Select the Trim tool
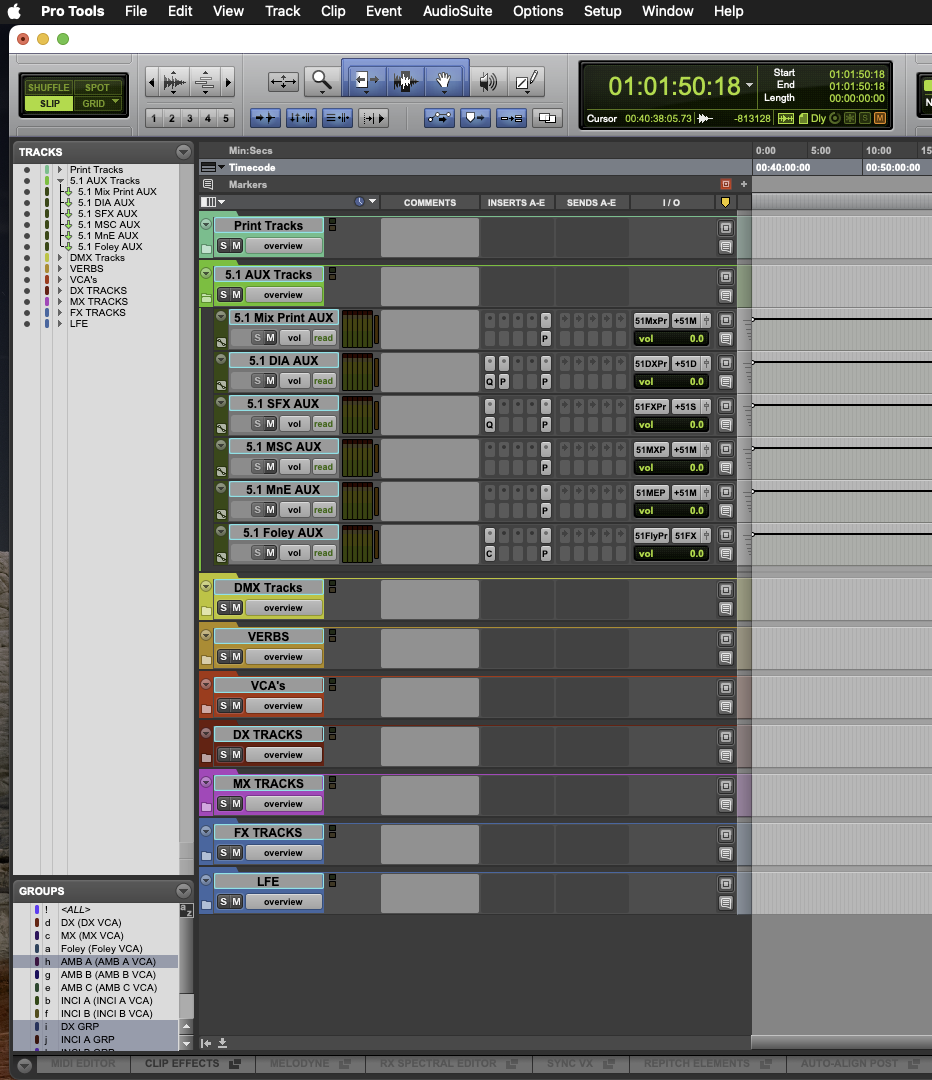The height and width of the screenshot is (1080, 932). tap(368, 82)
